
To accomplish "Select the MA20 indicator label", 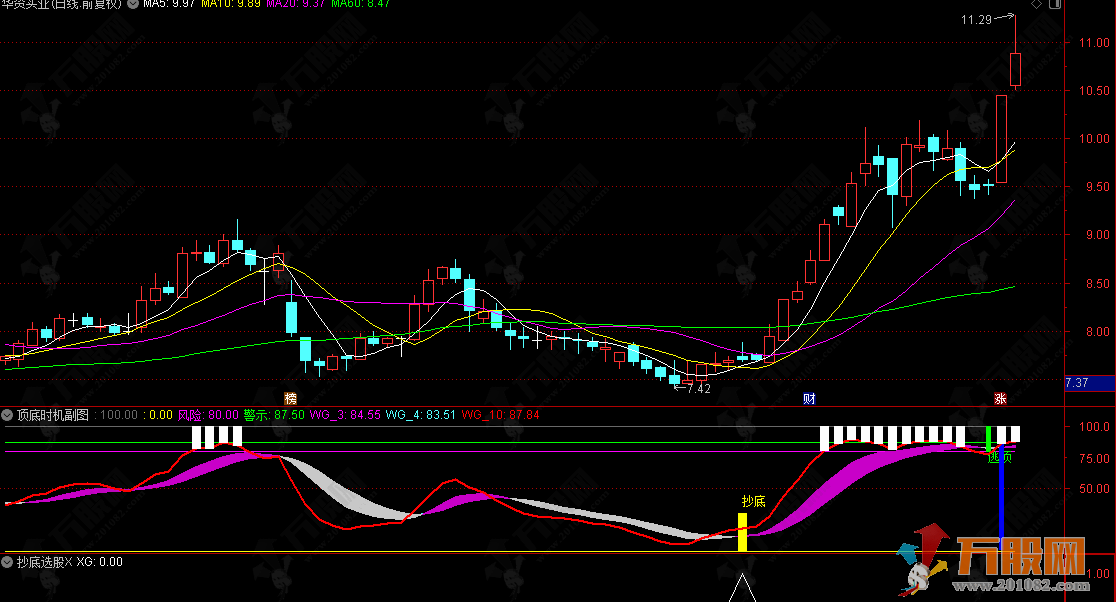I will [295, 5].
